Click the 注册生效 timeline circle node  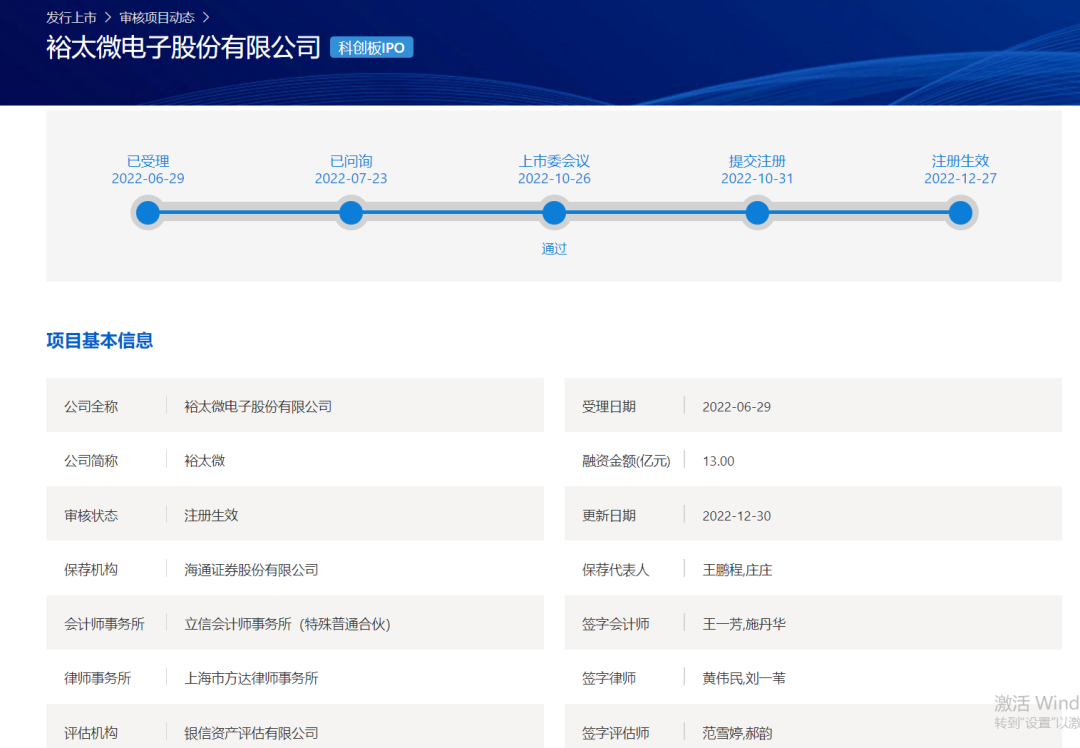(960, 213)
